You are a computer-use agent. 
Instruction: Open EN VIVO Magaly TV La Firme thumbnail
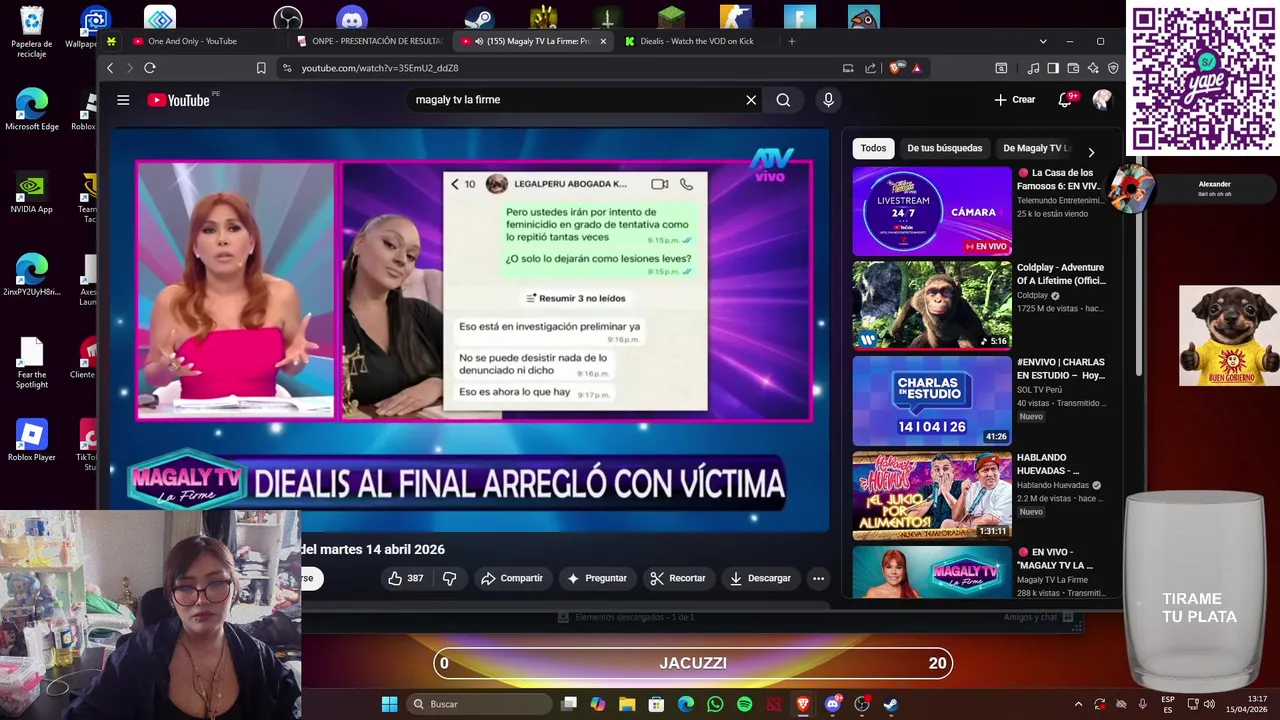(x=932, y=573)
